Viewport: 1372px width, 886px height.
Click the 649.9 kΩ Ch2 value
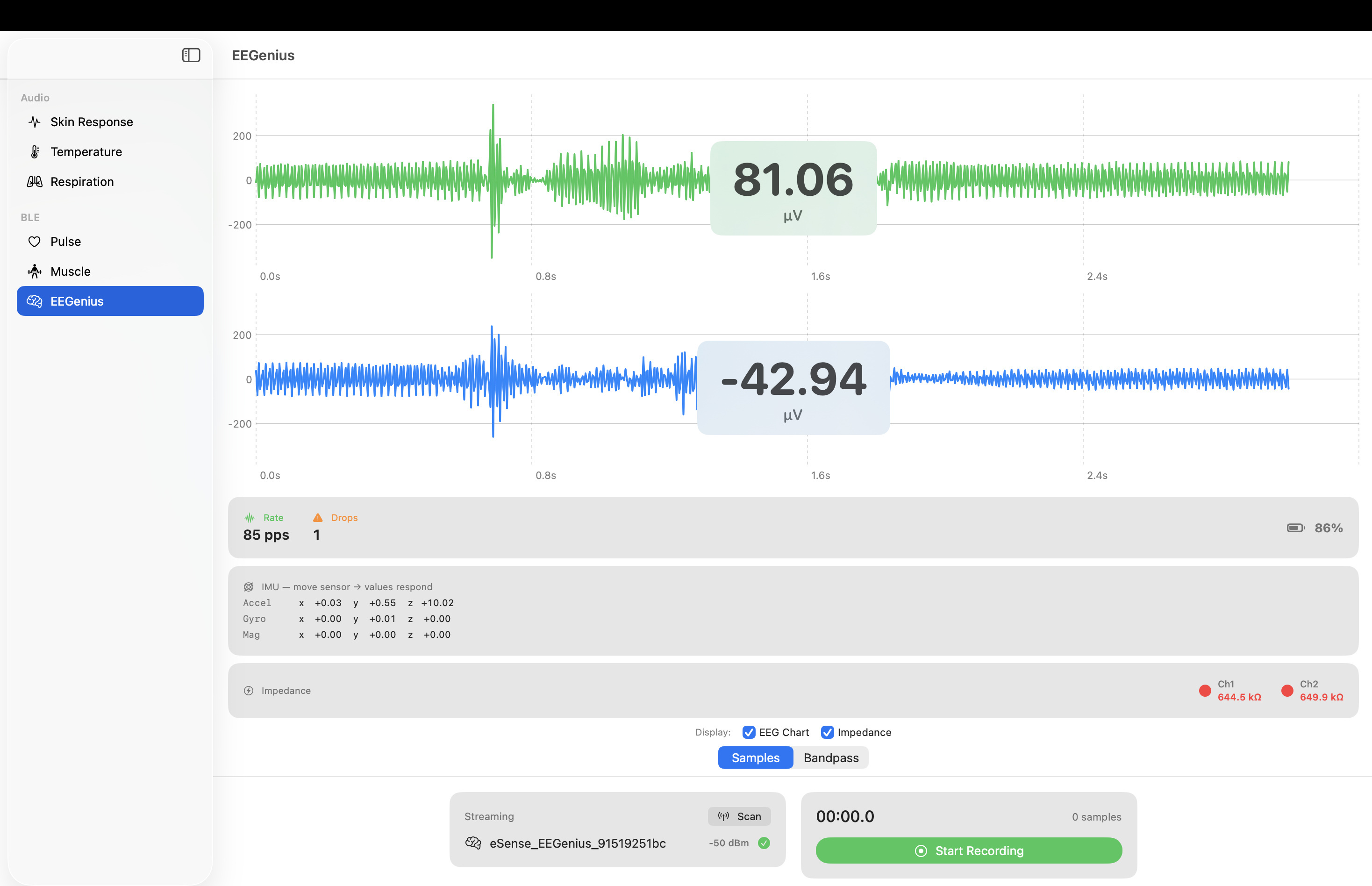1322,697
